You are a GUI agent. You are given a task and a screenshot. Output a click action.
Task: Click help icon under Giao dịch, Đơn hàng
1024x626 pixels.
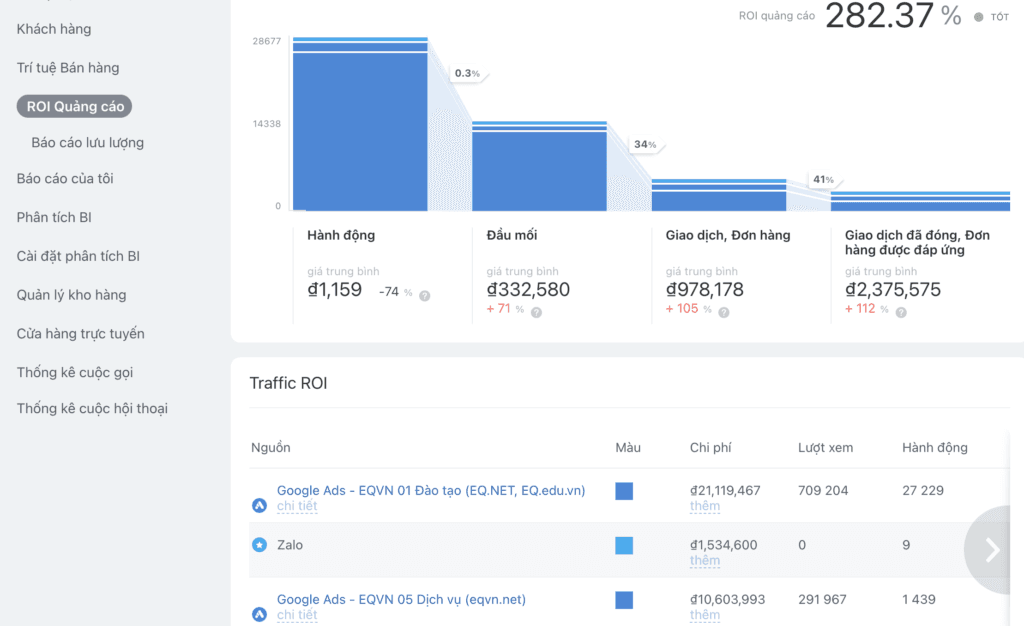click(724, 312)
